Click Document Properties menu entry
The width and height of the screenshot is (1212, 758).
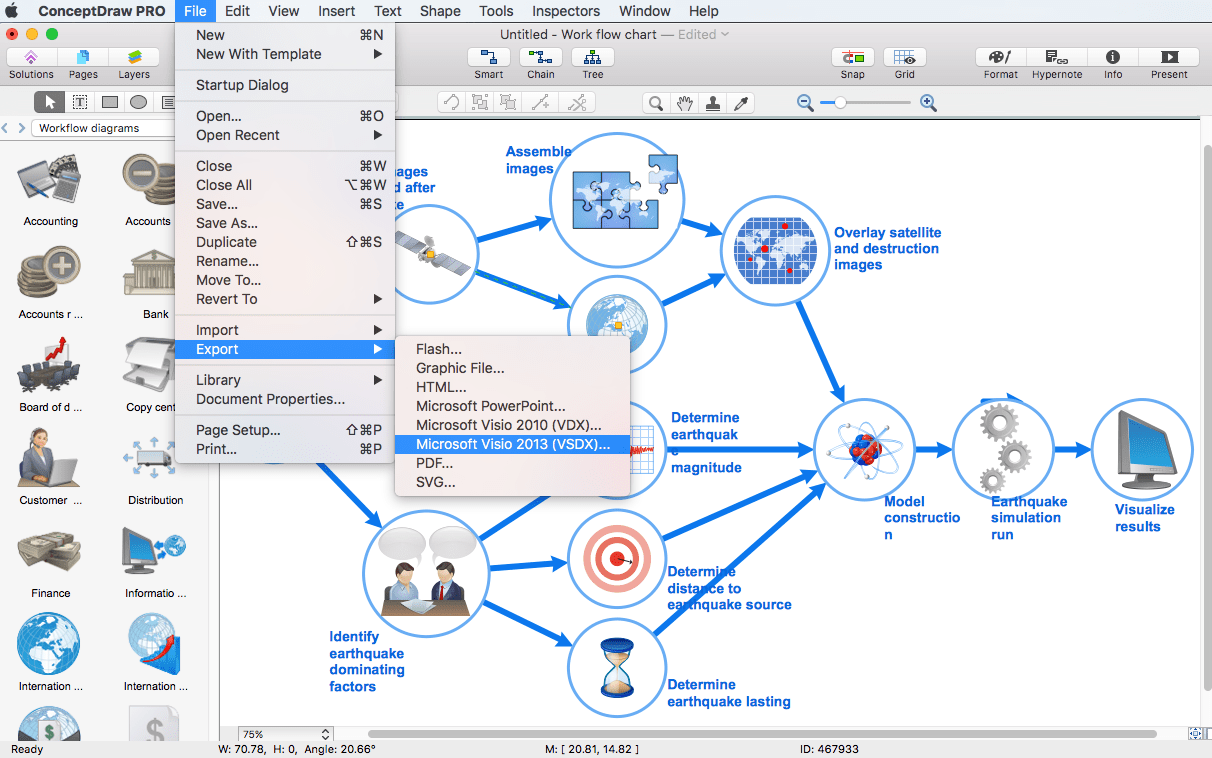pyautogui.click(x=285, y=399)
